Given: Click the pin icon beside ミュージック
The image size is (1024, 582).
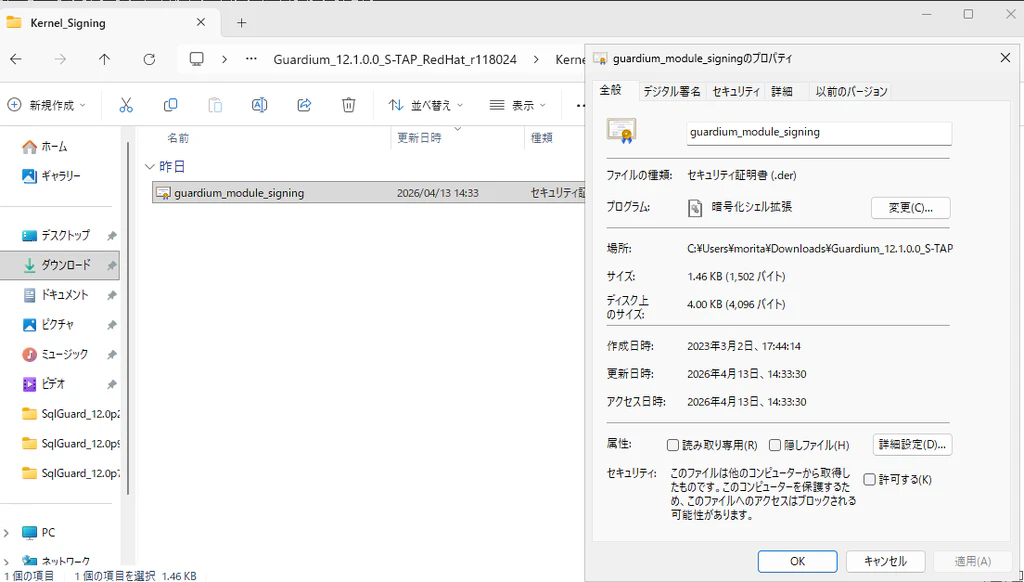Looking at the screenshot, I should pyautogui.click(x=112, y=354).
